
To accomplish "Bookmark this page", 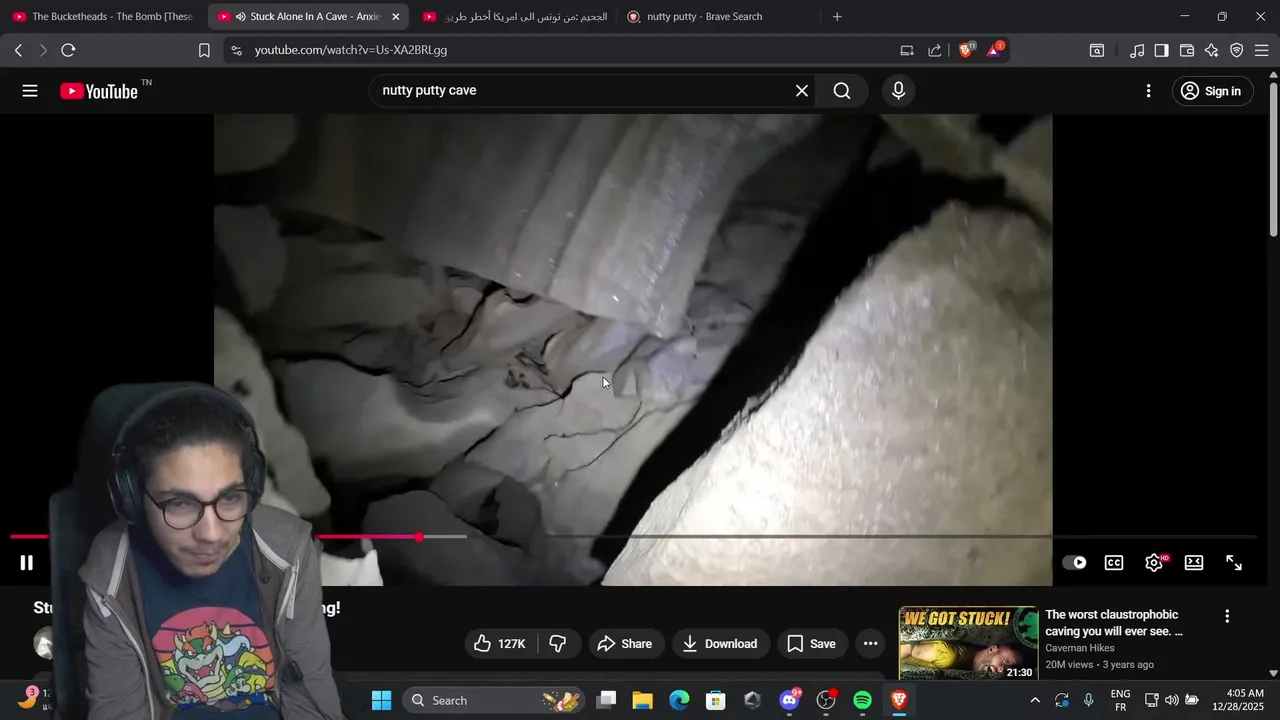I will coord(204,50).
